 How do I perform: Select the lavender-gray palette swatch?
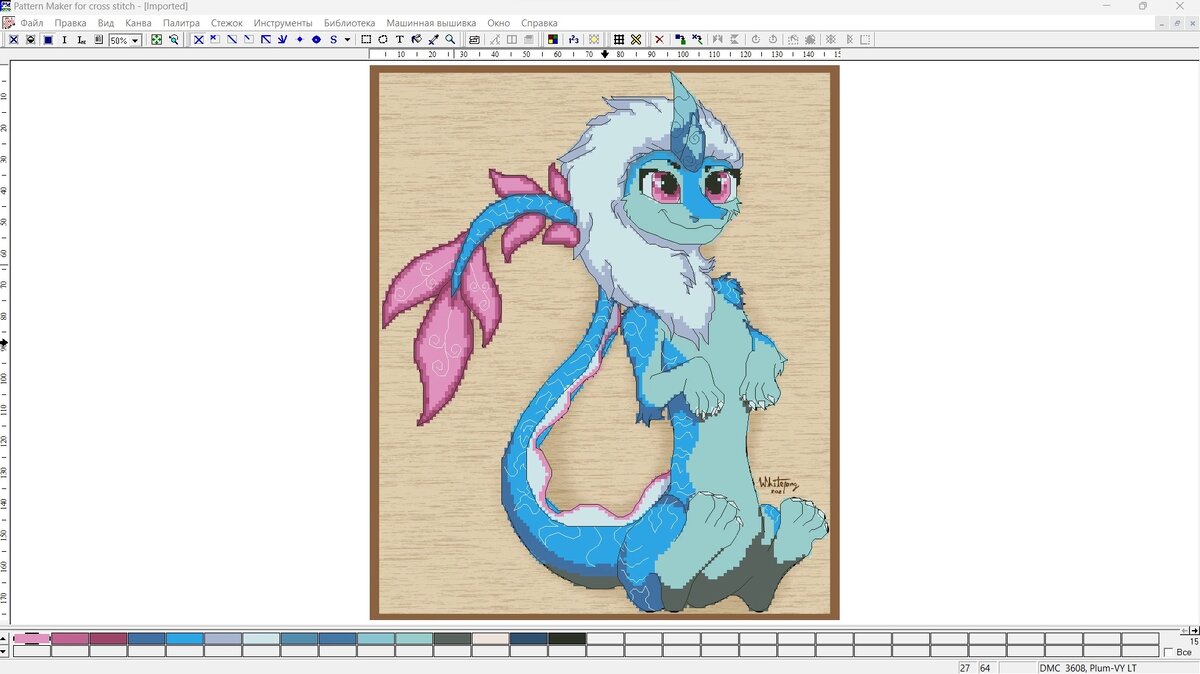223,638
